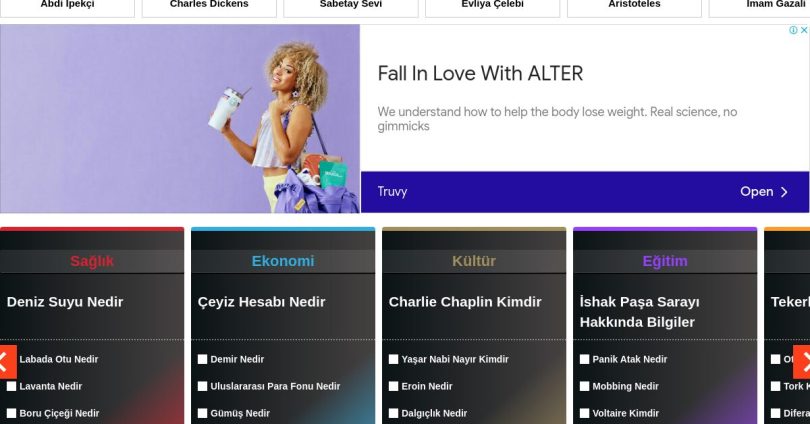Viewport: 810px width, 424px height.
Task: Check the box next to Demir Nedir
Action: [x=202, y=359]
